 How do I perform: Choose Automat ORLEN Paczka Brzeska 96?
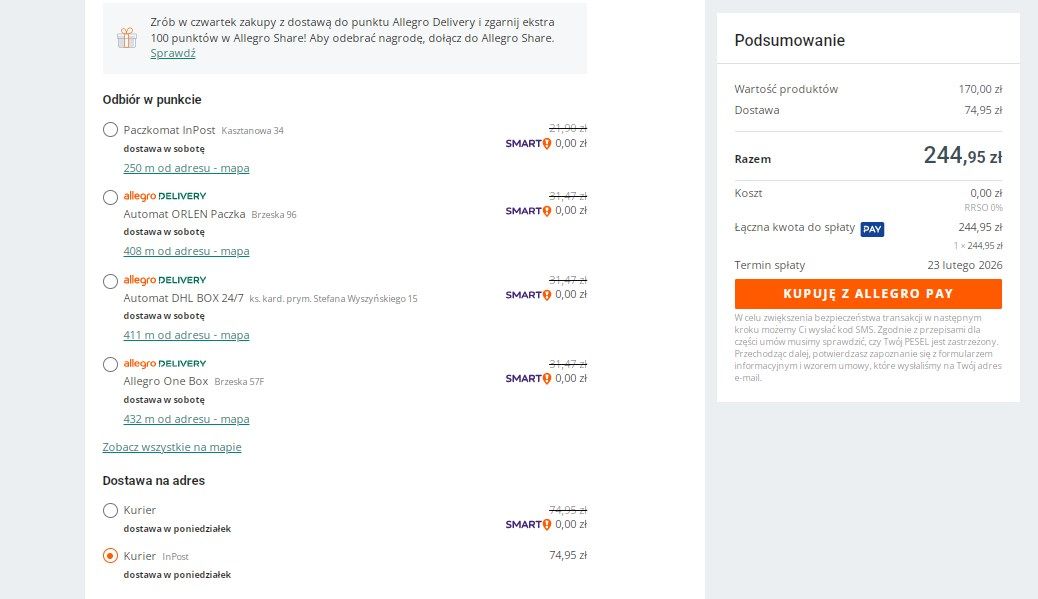[x=111, y=197]
